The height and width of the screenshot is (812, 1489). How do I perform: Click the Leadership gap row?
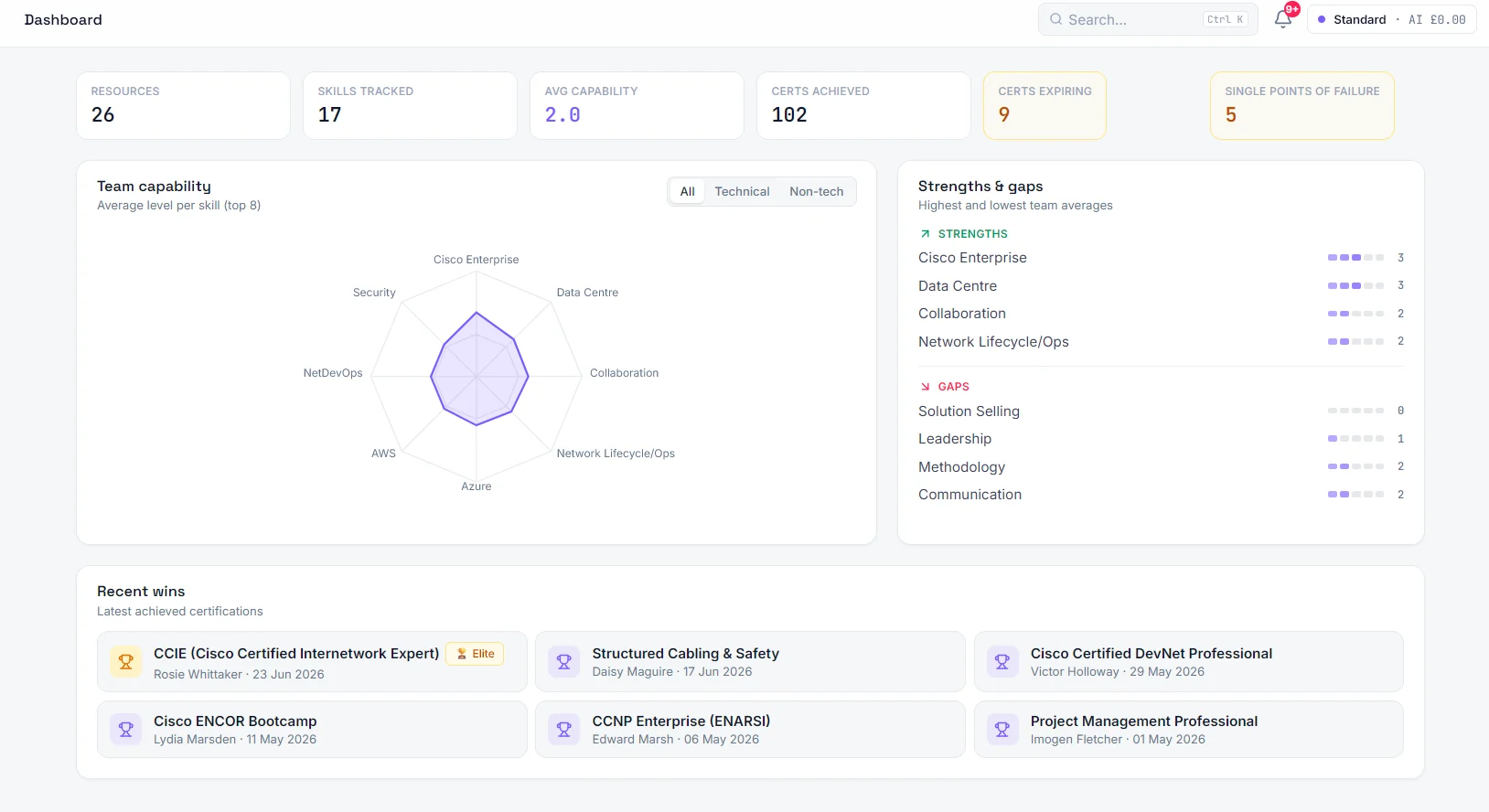[1161, 439]
